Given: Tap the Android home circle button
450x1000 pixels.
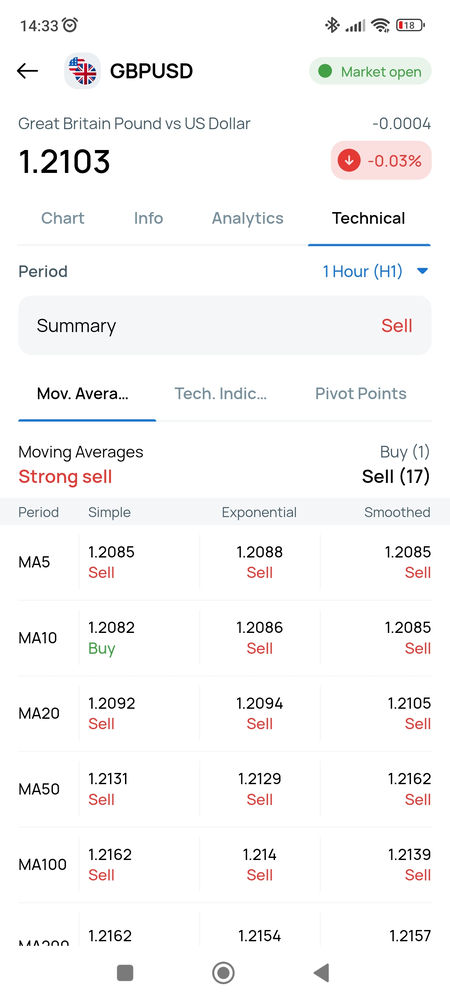Looking at the screenshot, I should (x=223, y=973).
